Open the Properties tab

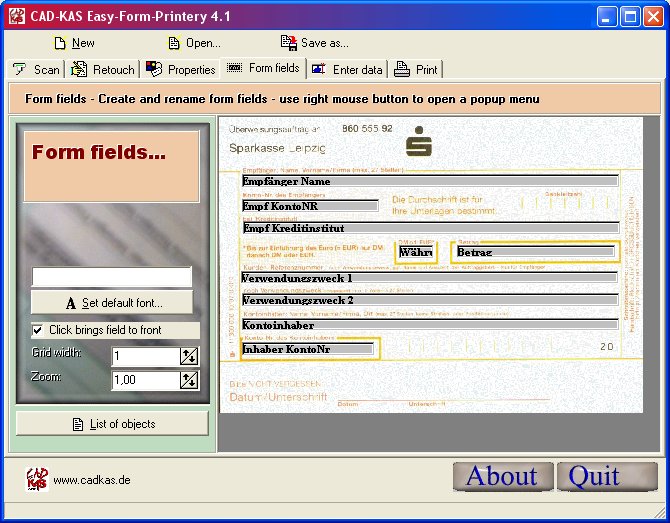(x=181, y=70)
